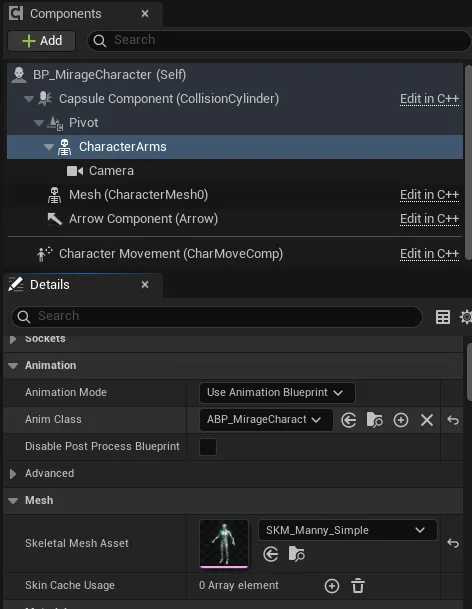Open Details settings gear icon

point(466,317)
